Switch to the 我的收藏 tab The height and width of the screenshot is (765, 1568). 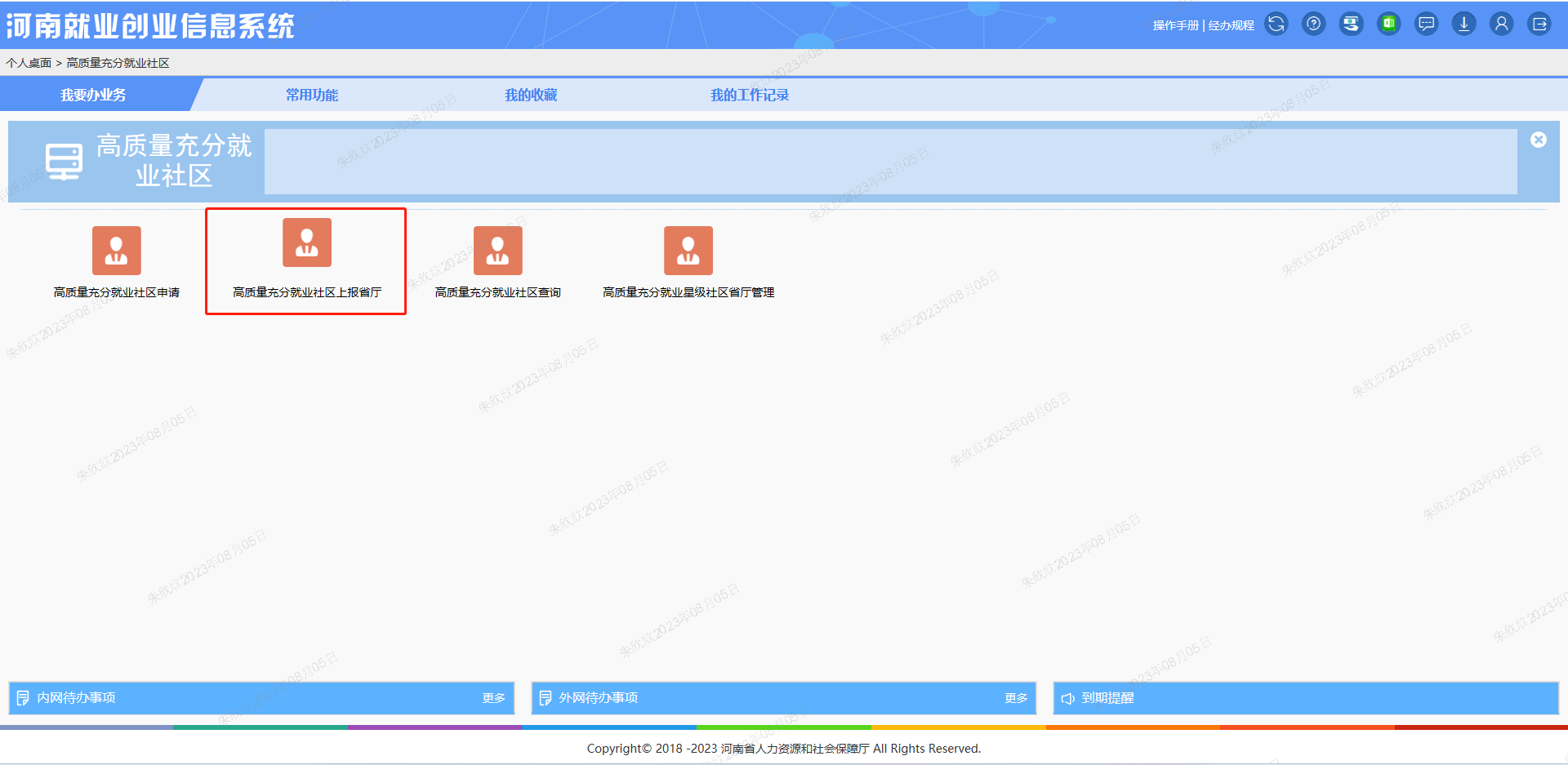click(x=530, y=96)
